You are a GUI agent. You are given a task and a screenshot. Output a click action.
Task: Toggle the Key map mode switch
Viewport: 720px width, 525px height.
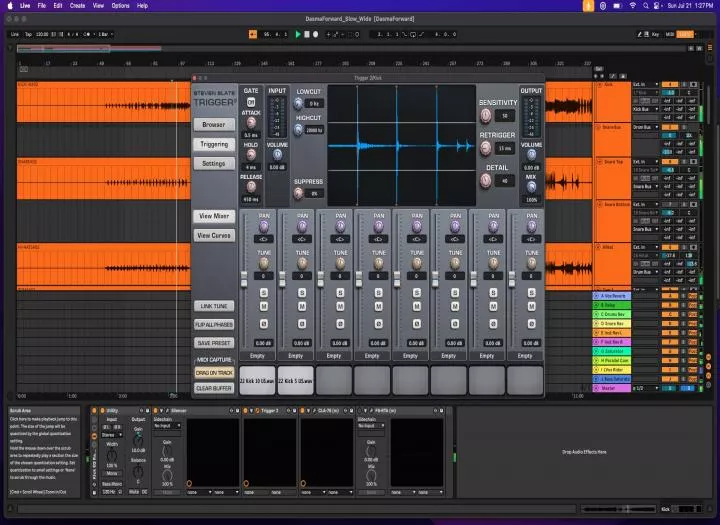(655, 34)
